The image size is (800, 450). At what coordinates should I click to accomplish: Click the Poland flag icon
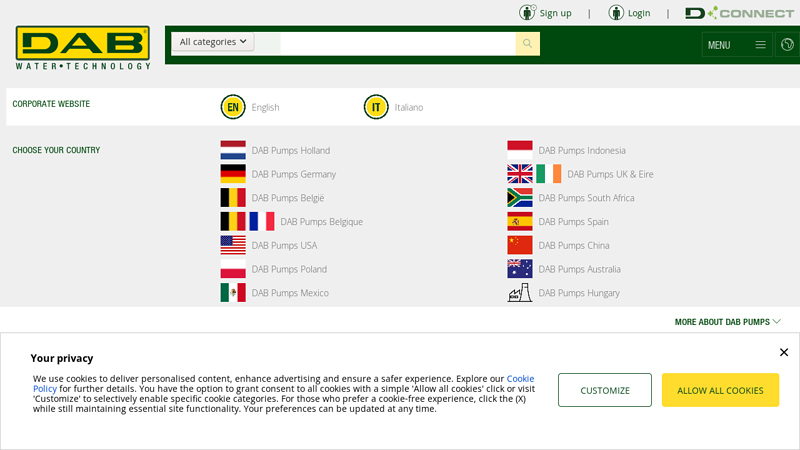(233, 269)
